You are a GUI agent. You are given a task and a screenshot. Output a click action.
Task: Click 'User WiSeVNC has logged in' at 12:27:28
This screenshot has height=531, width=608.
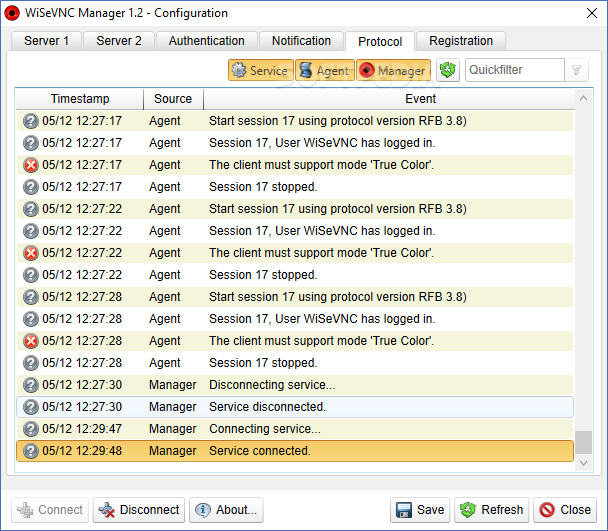[322, 319]
